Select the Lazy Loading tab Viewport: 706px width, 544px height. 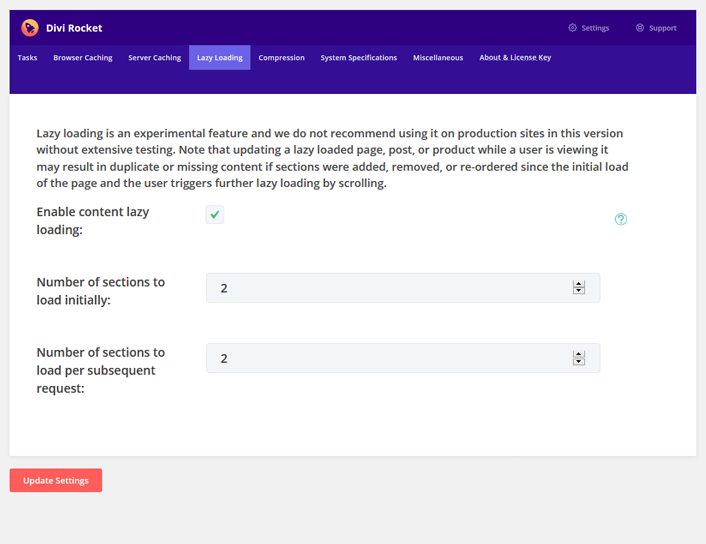[x=220, y=58]
